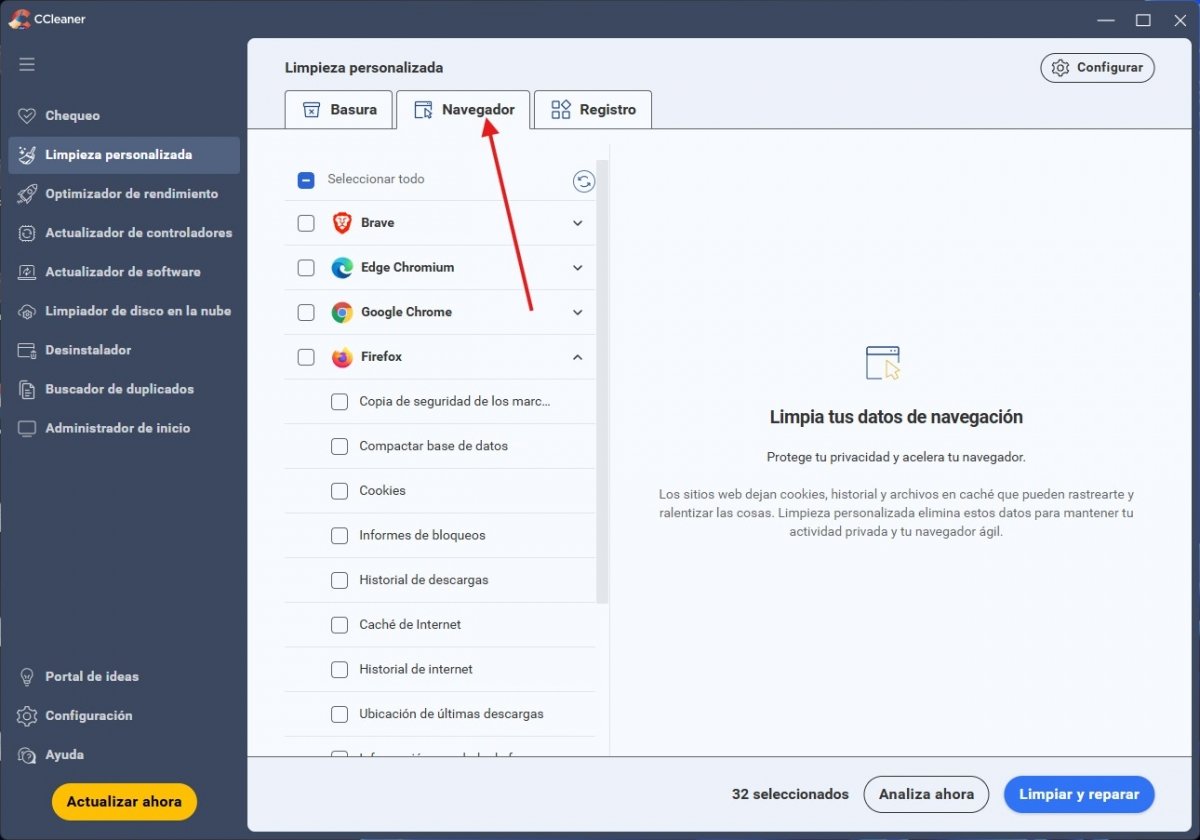The width and height of the screenshot is (1200, 840).
Task: Open the Administrador de inicio icon
Action: [27, 428]
